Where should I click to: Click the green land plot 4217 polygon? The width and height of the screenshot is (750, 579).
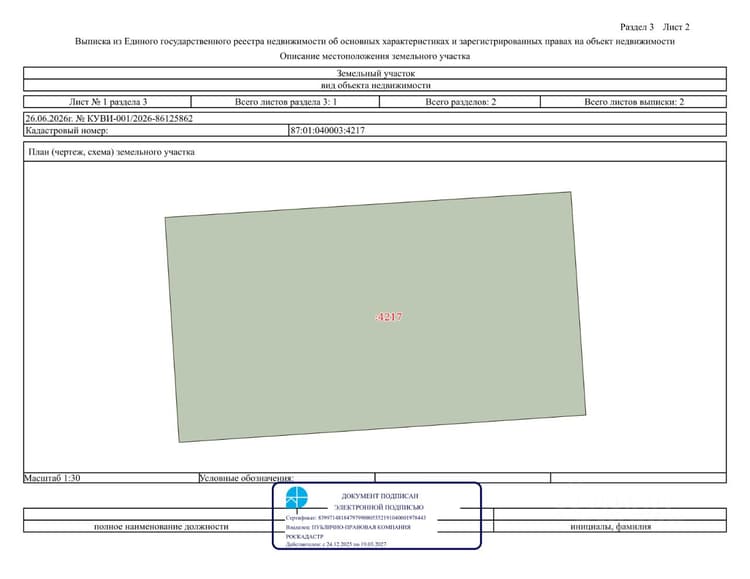pos(375,317)
